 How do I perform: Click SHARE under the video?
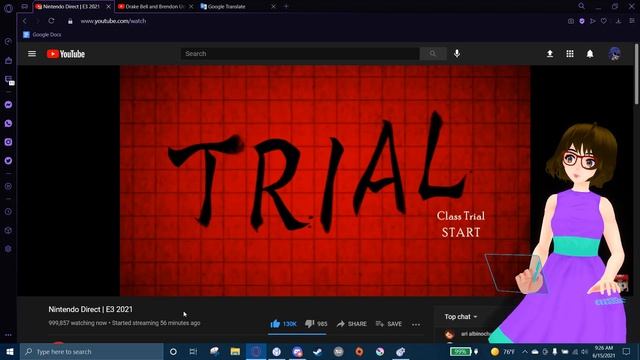(352, 324)
